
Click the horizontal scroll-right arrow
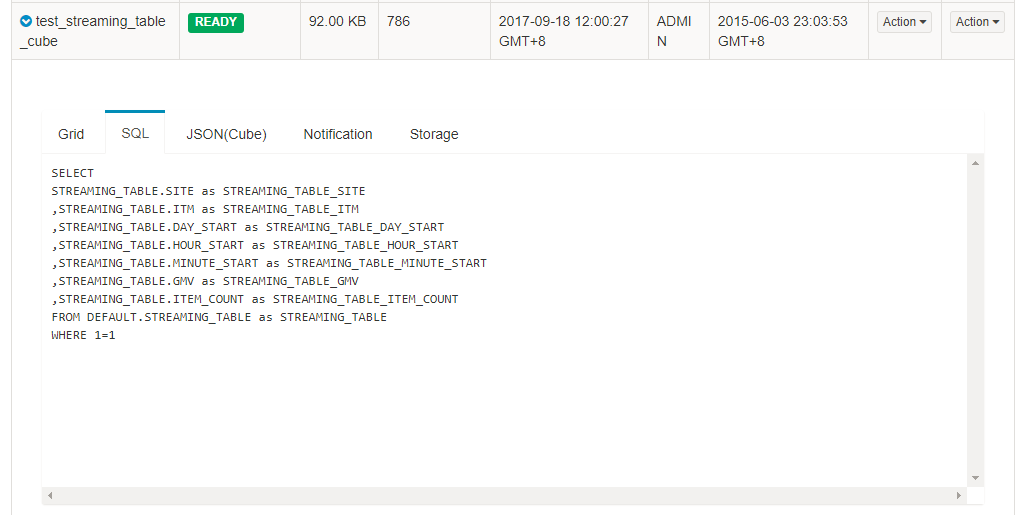pos(959,495)
